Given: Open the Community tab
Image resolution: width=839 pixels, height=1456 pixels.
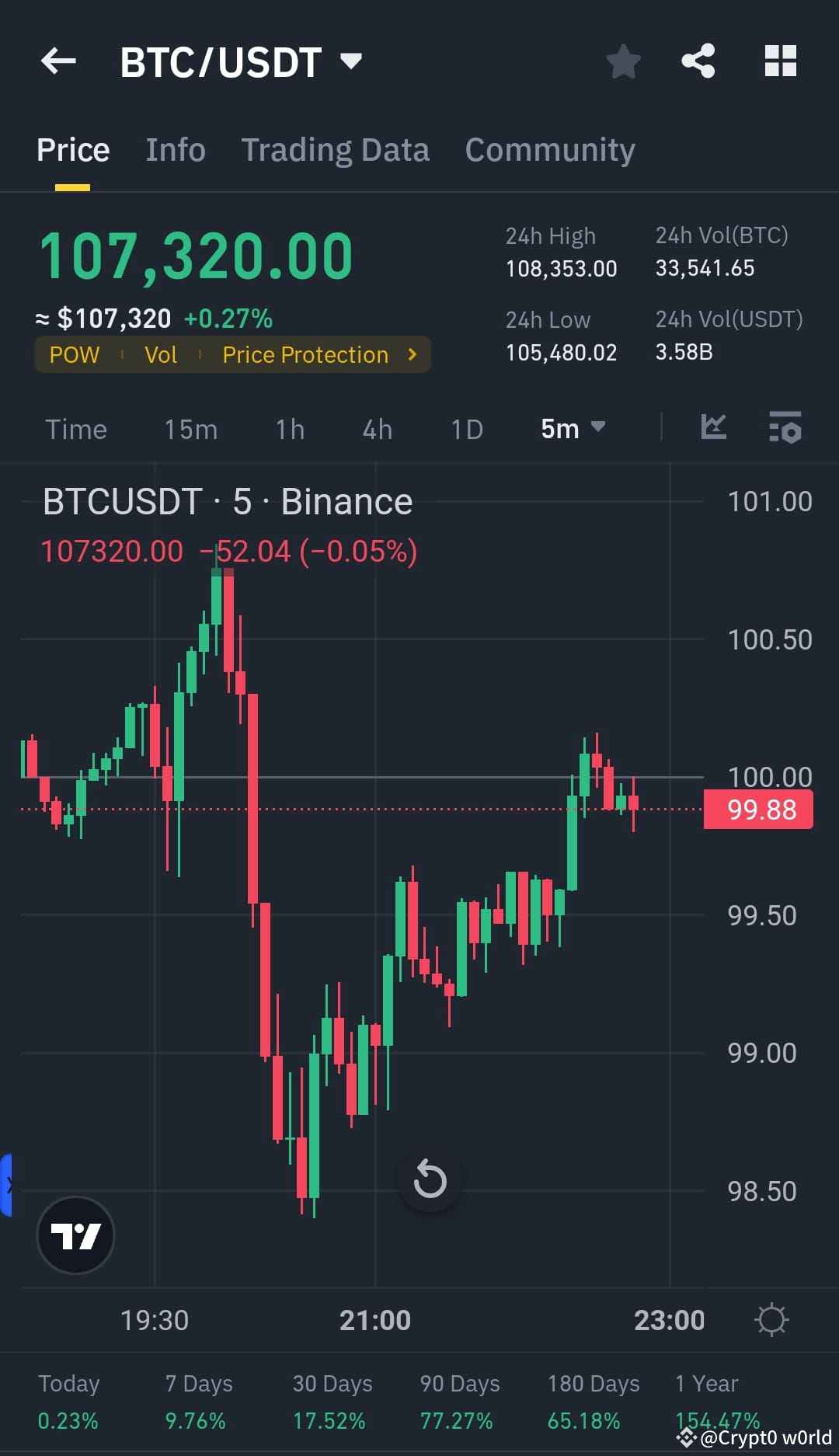Looking at the screenshot, I should [x=549, y=149].
